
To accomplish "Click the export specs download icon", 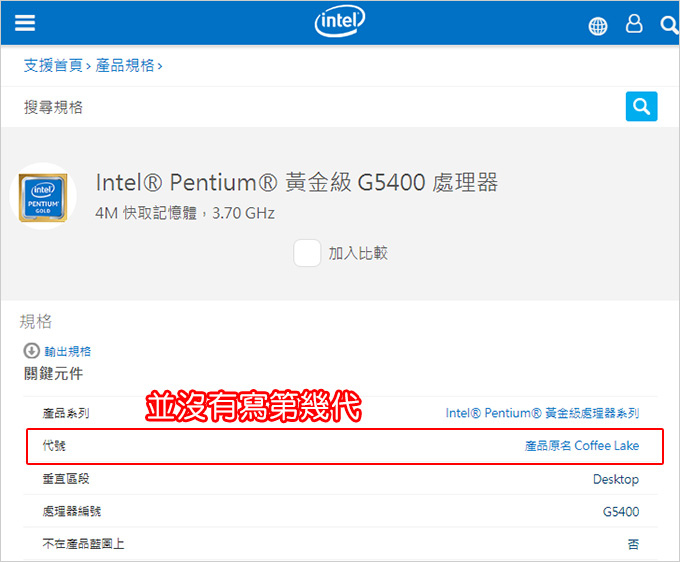I will pyautogui.click(x=31, y=350).
